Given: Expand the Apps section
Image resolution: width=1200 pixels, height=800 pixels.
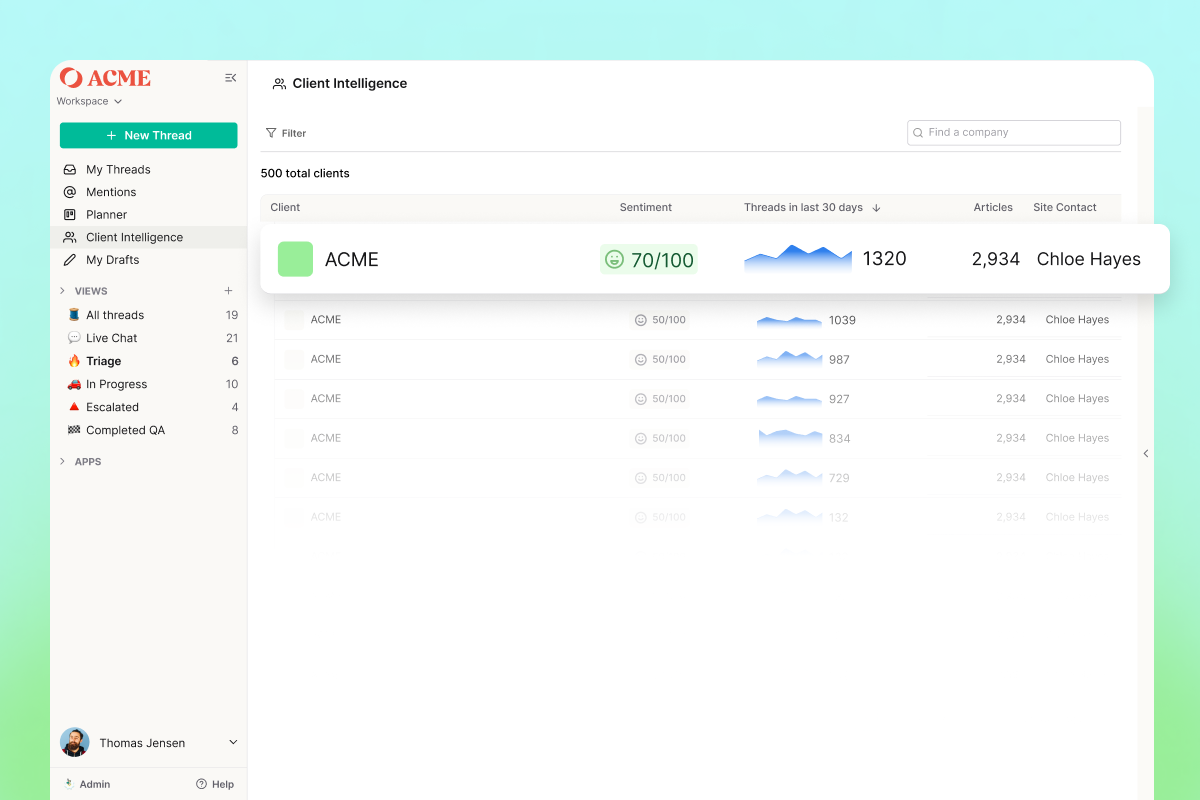Looking at the screenshot, I should coord(63,462).
